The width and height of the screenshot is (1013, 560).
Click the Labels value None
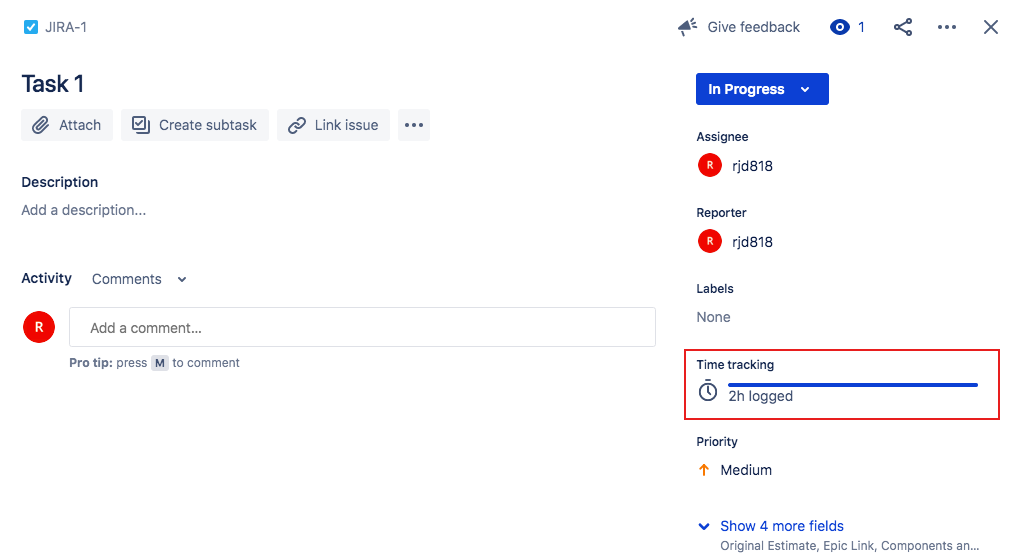713,317
